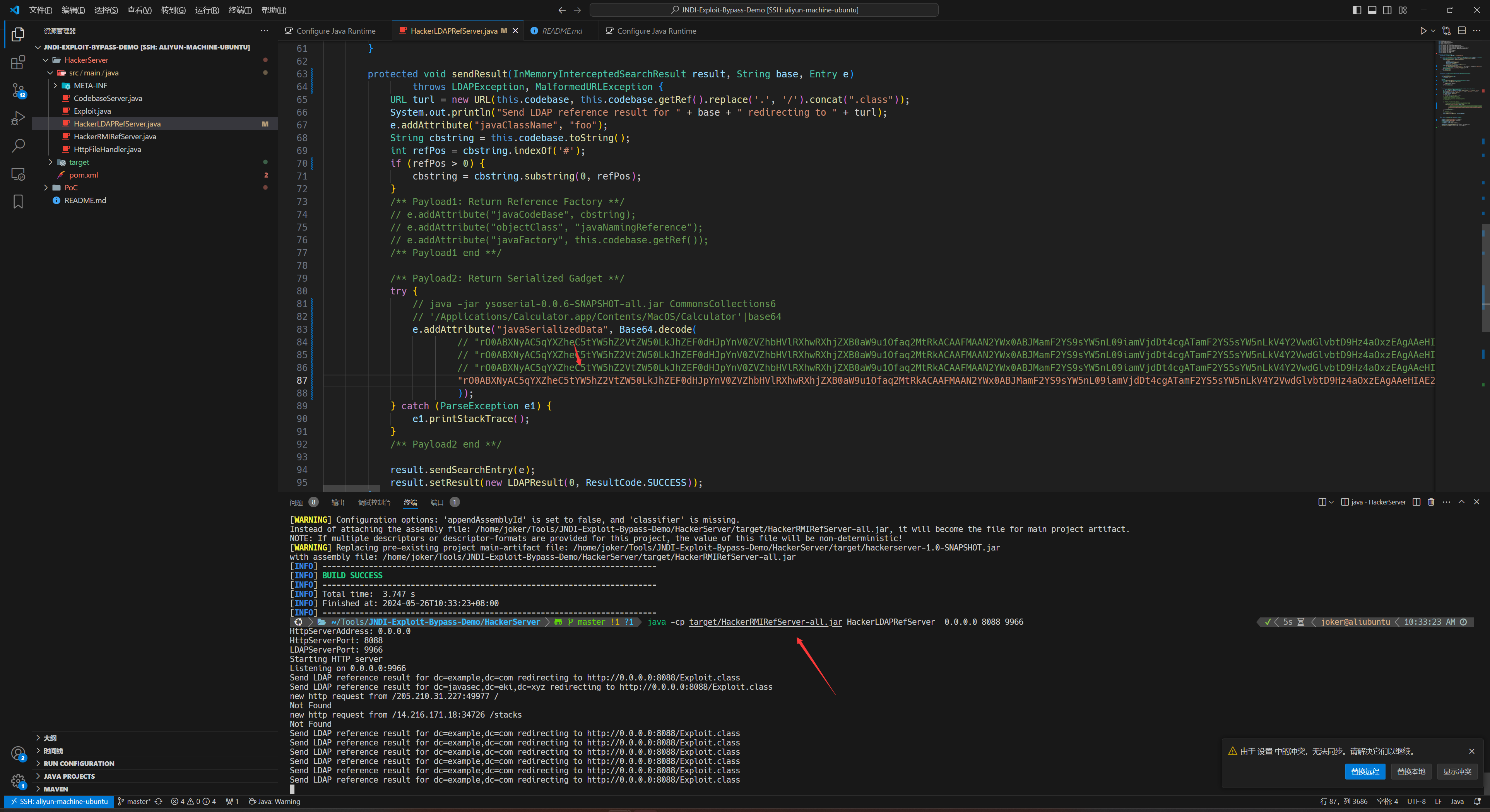Open Run and Debug view icon
Viewport: 1490px width, 812px height.
[x=18, y=118]
